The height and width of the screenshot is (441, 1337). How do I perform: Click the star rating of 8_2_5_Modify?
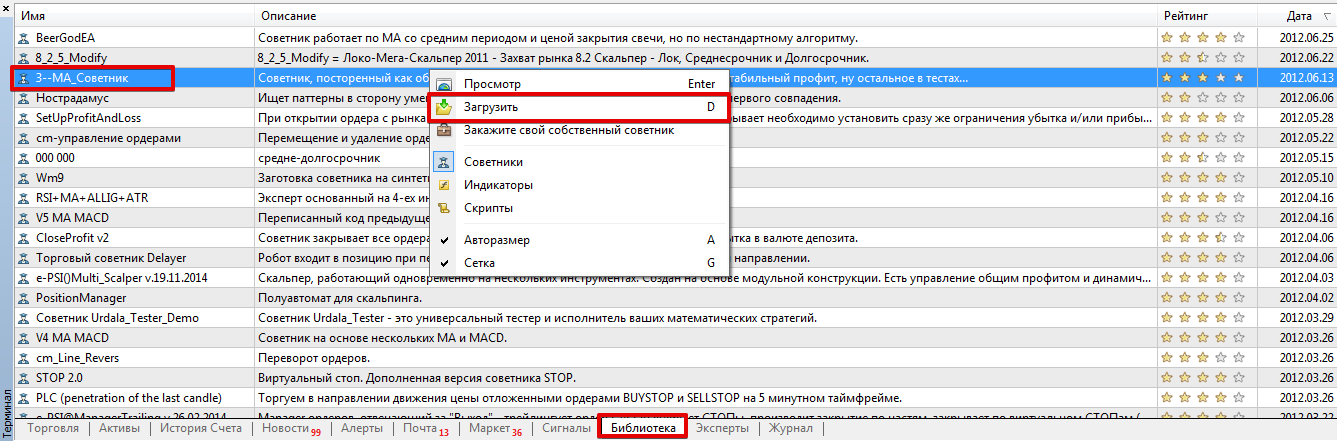tap(1203, 58)
